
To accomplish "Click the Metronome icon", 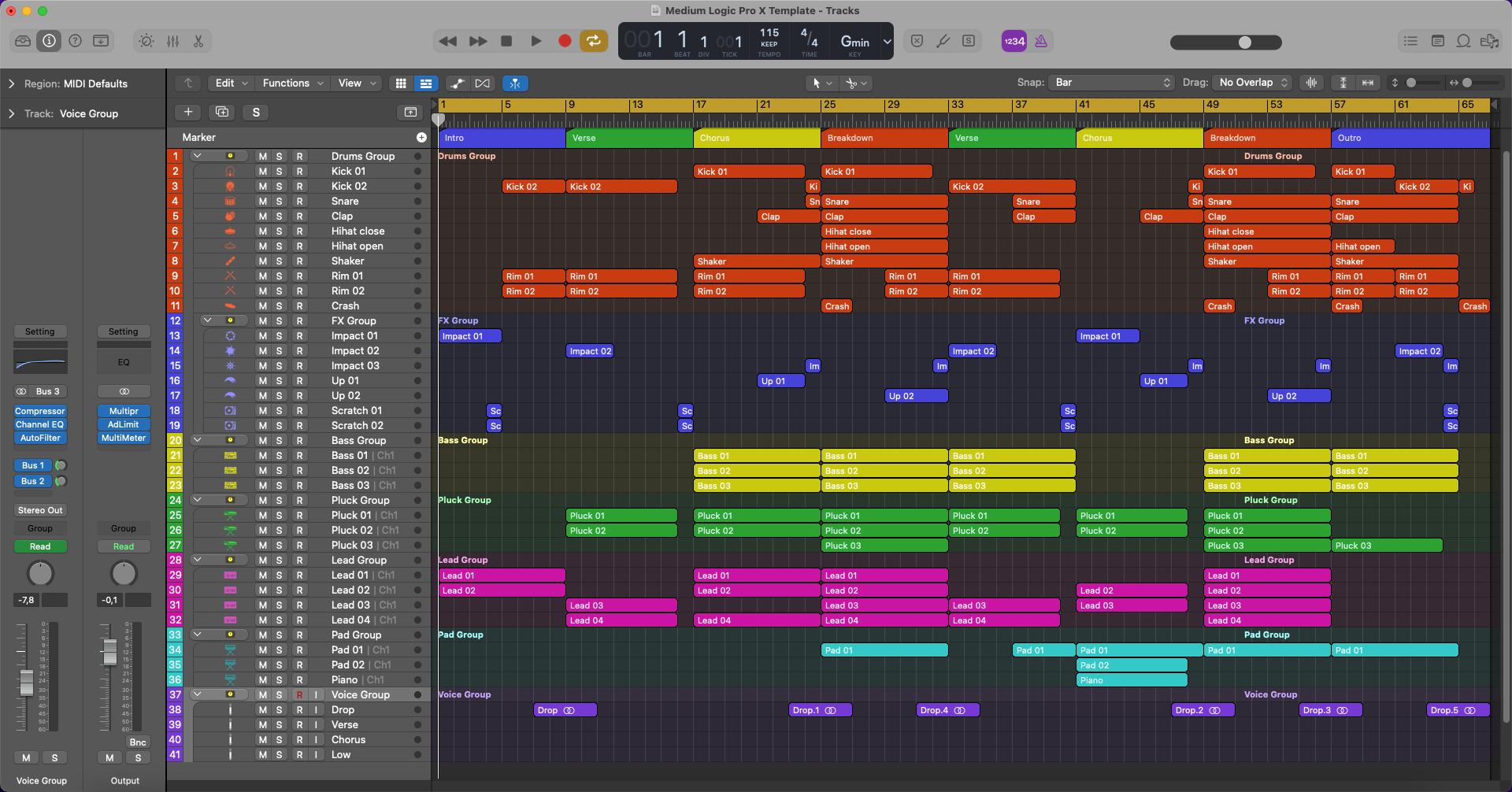I will [x=1041, y=41].
